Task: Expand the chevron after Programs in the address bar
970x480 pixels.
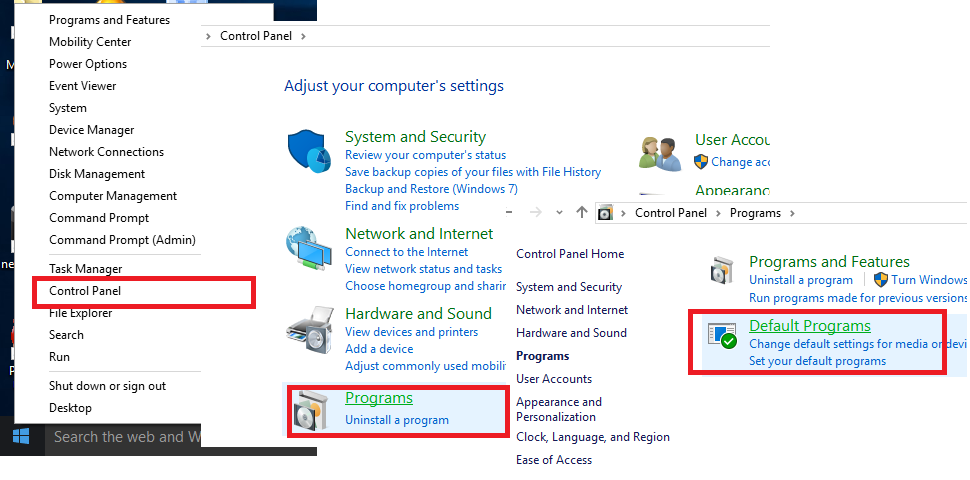Action: (x=791, y=213)
